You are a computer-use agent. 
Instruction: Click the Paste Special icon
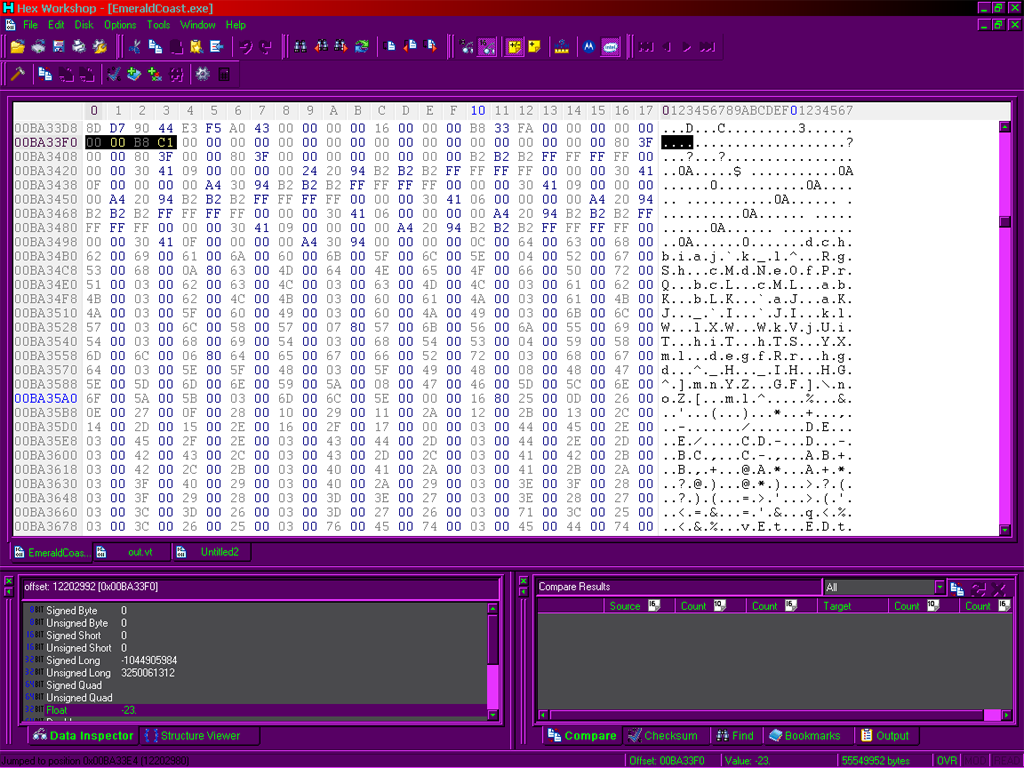[196, 46]
